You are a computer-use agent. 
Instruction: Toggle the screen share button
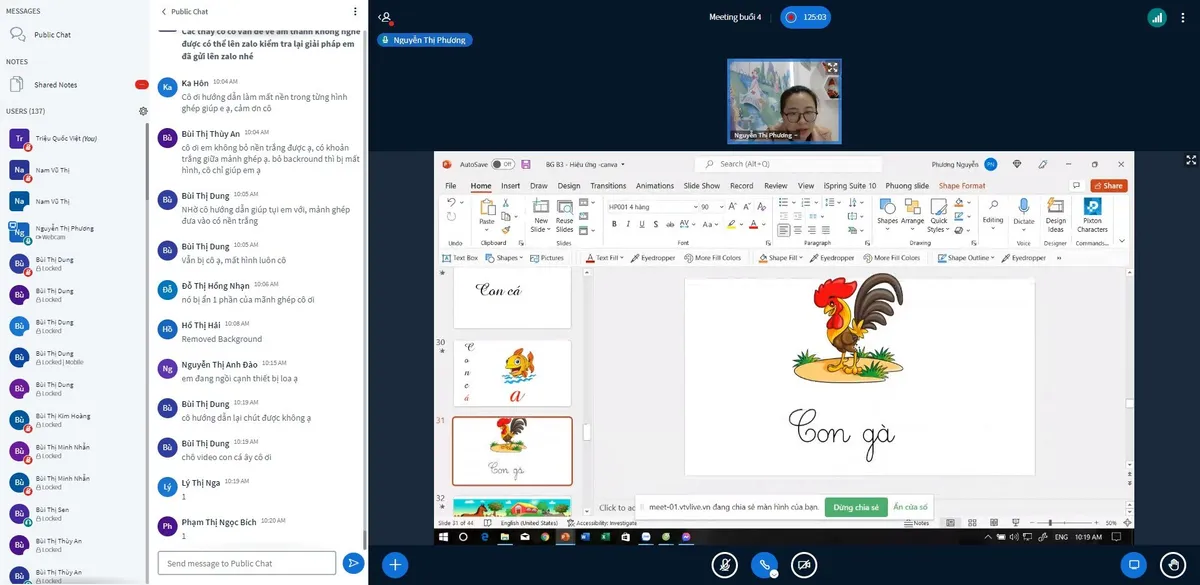tap(1134, 565)
